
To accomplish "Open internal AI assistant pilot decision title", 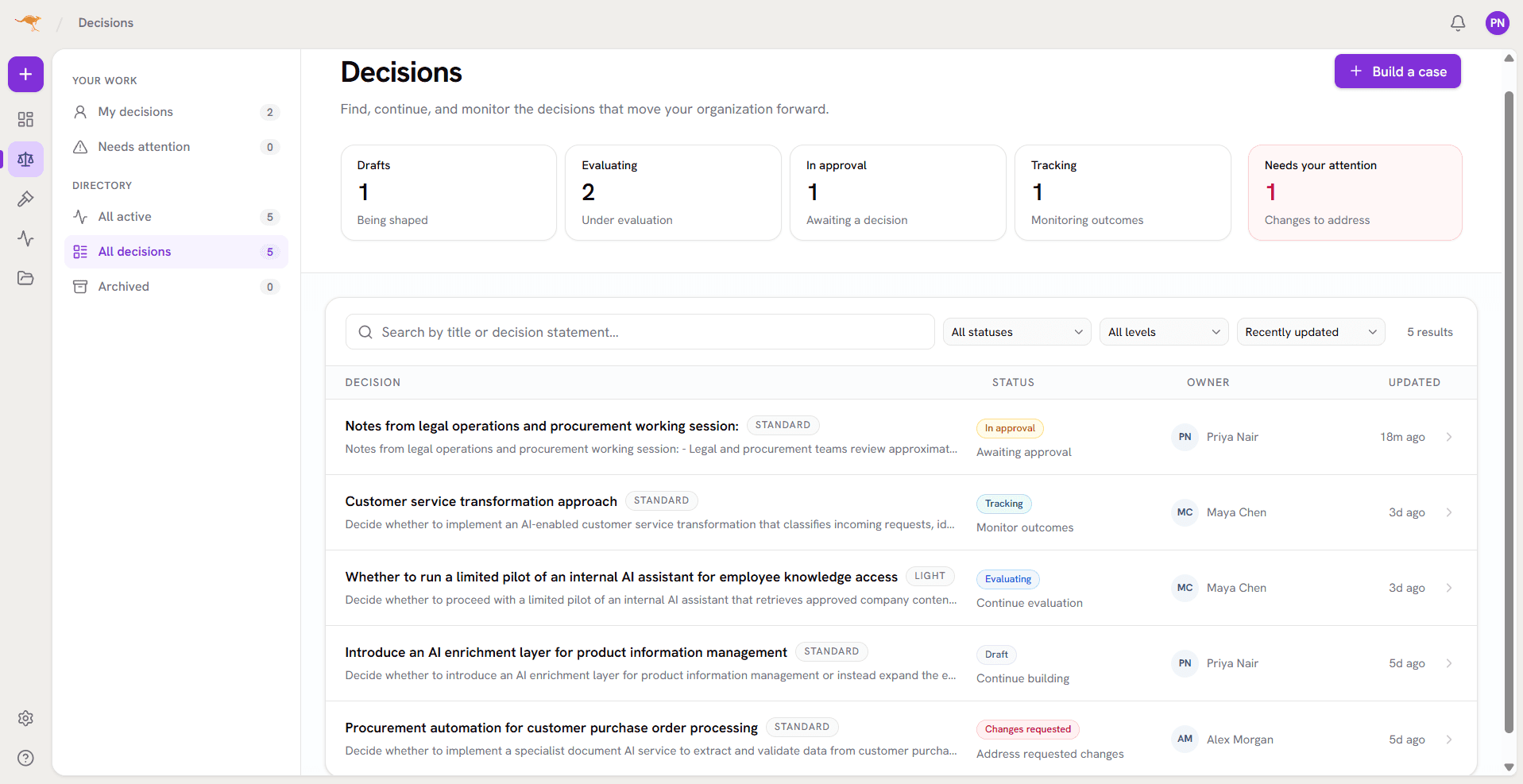I will (621, 577).
